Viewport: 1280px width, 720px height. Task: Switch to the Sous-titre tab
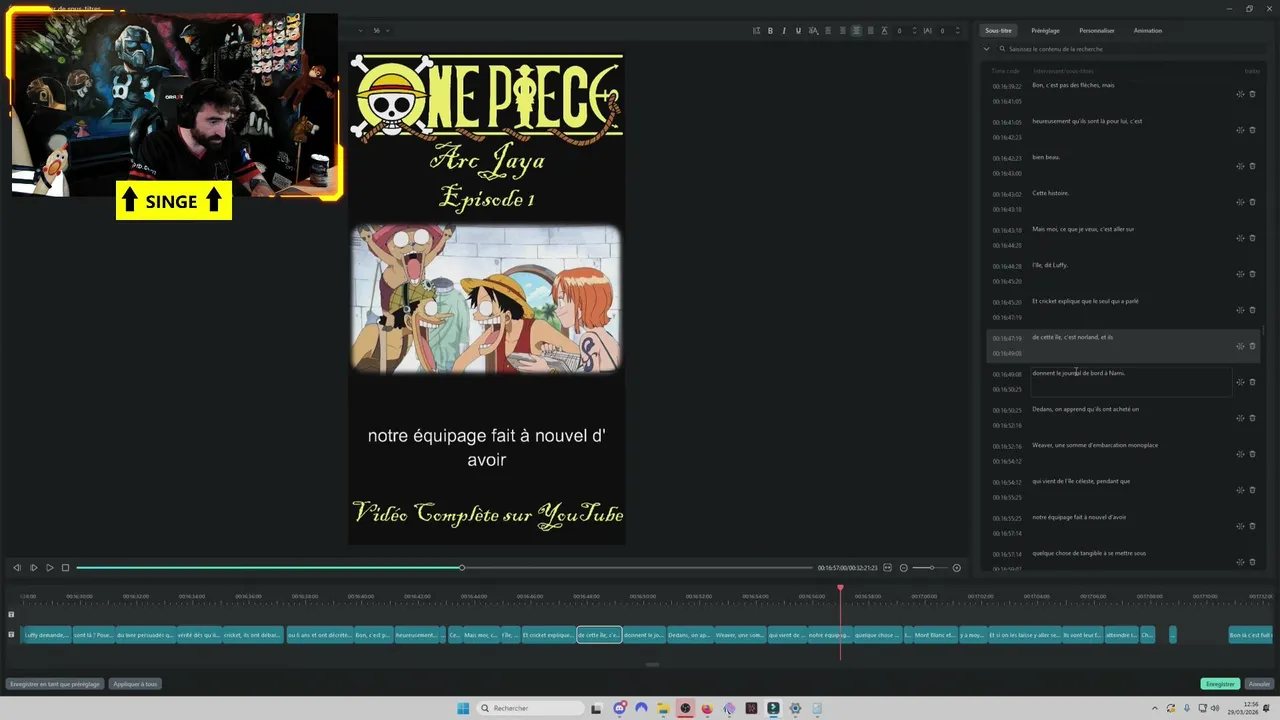click(998, 31)
